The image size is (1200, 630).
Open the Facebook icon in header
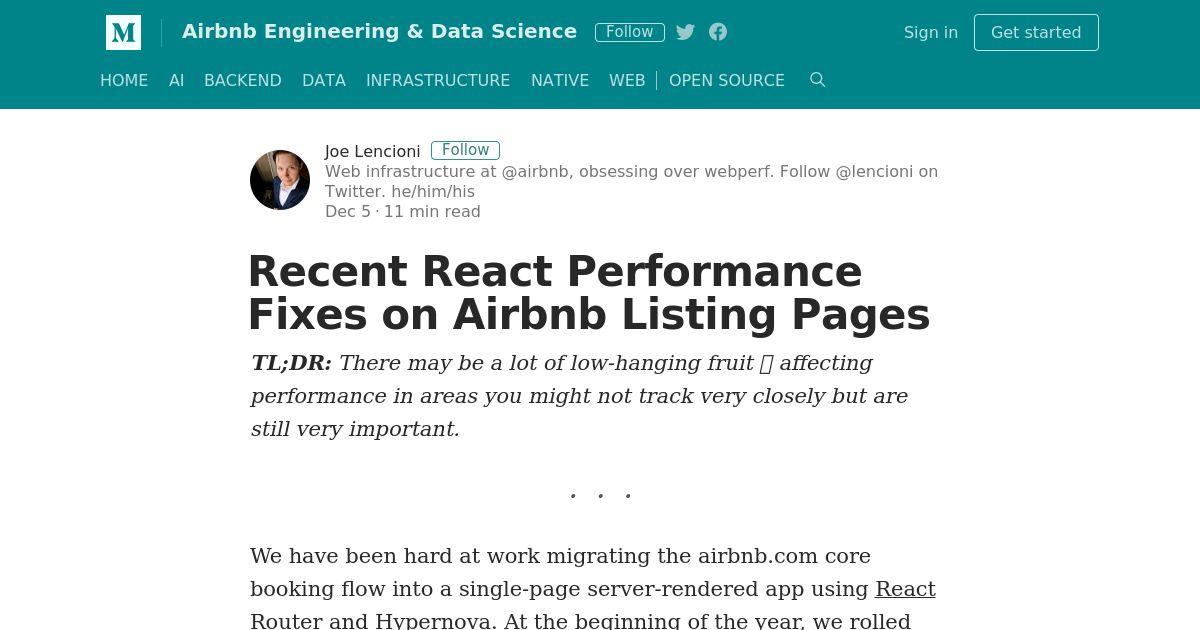click(x=718, y=32)
